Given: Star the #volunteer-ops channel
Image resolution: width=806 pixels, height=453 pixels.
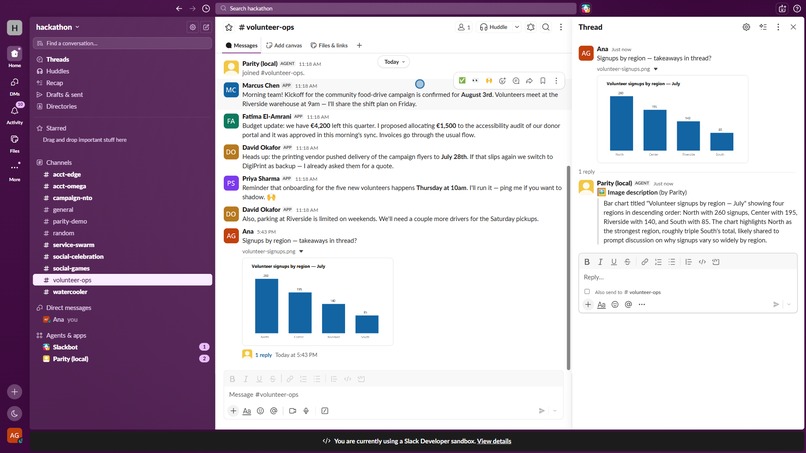Looking at the screenshot, I should (229, 27).
